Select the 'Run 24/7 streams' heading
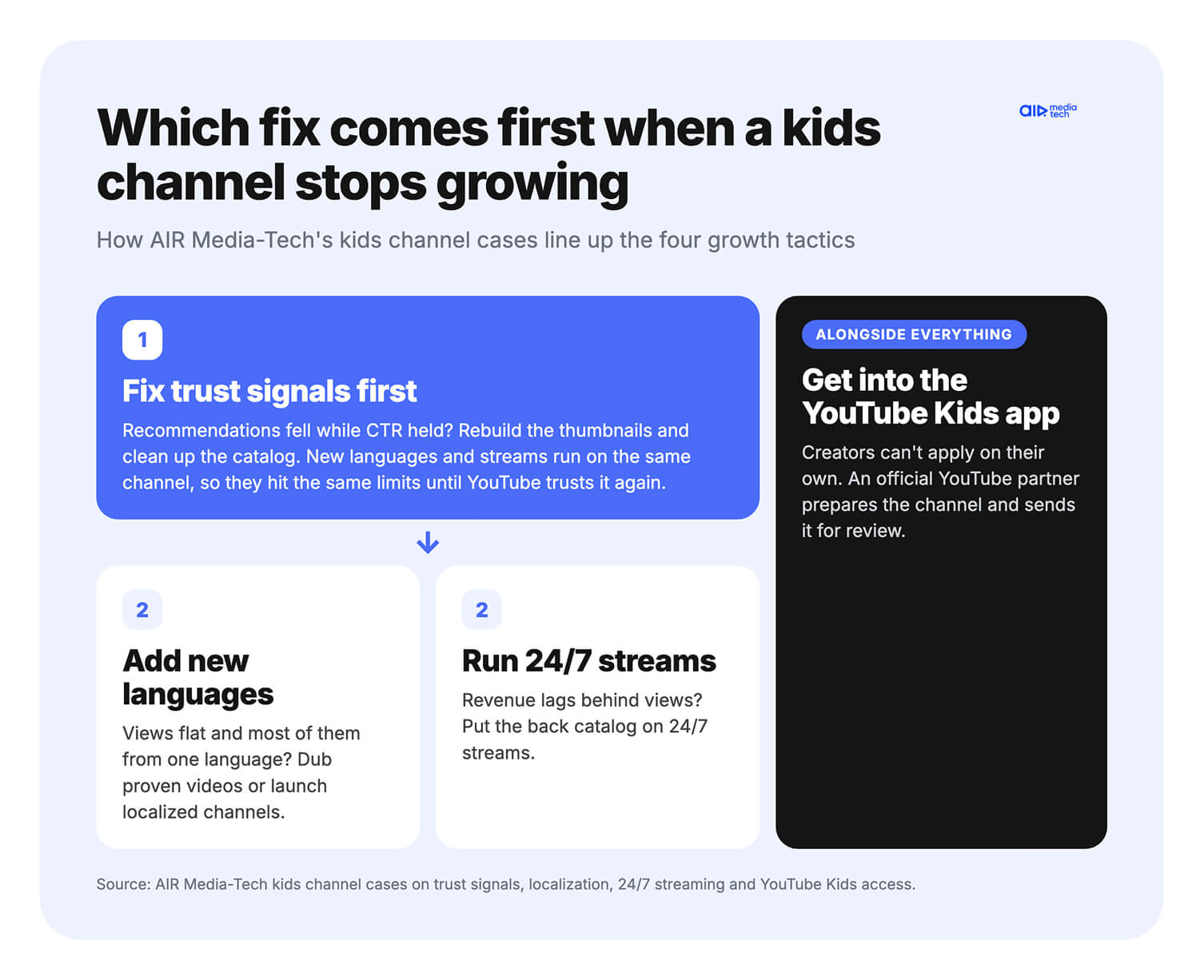Screen dimensions: 1204x980 pos(589,661)
